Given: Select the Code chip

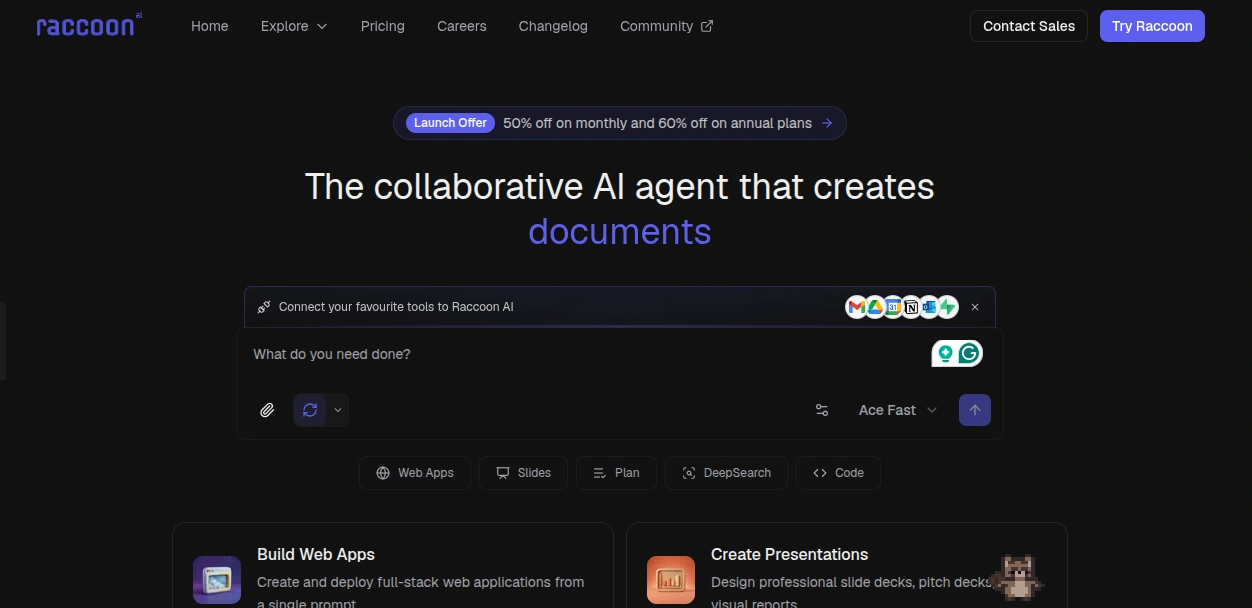Looking at the screenshot, I should coord(838,473).
